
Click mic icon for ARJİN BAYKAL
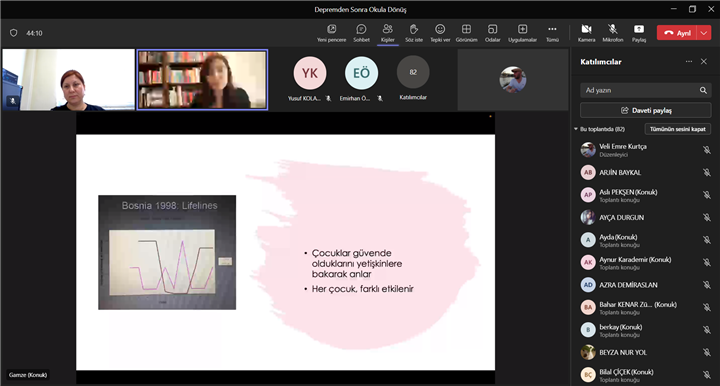pos(707,173)
